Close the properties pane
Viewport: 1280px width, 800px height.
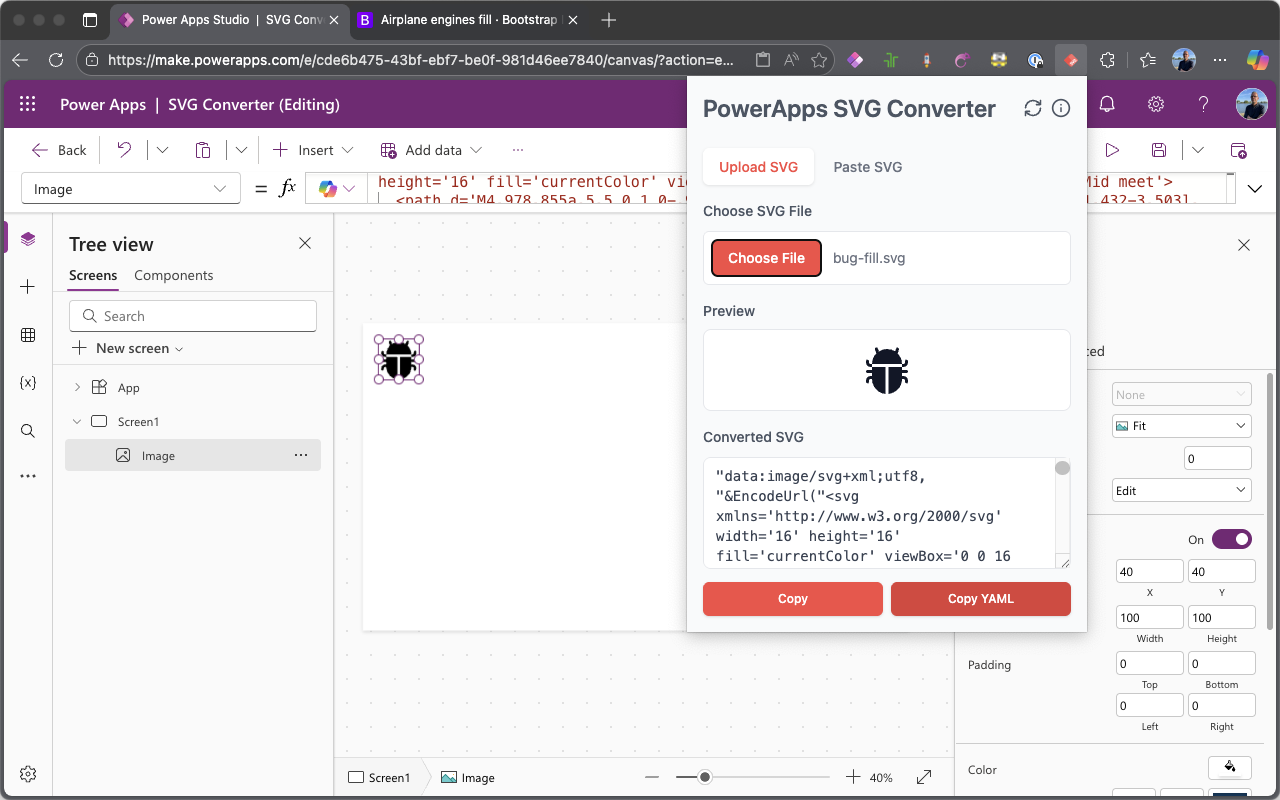[x=1244, y=244]
